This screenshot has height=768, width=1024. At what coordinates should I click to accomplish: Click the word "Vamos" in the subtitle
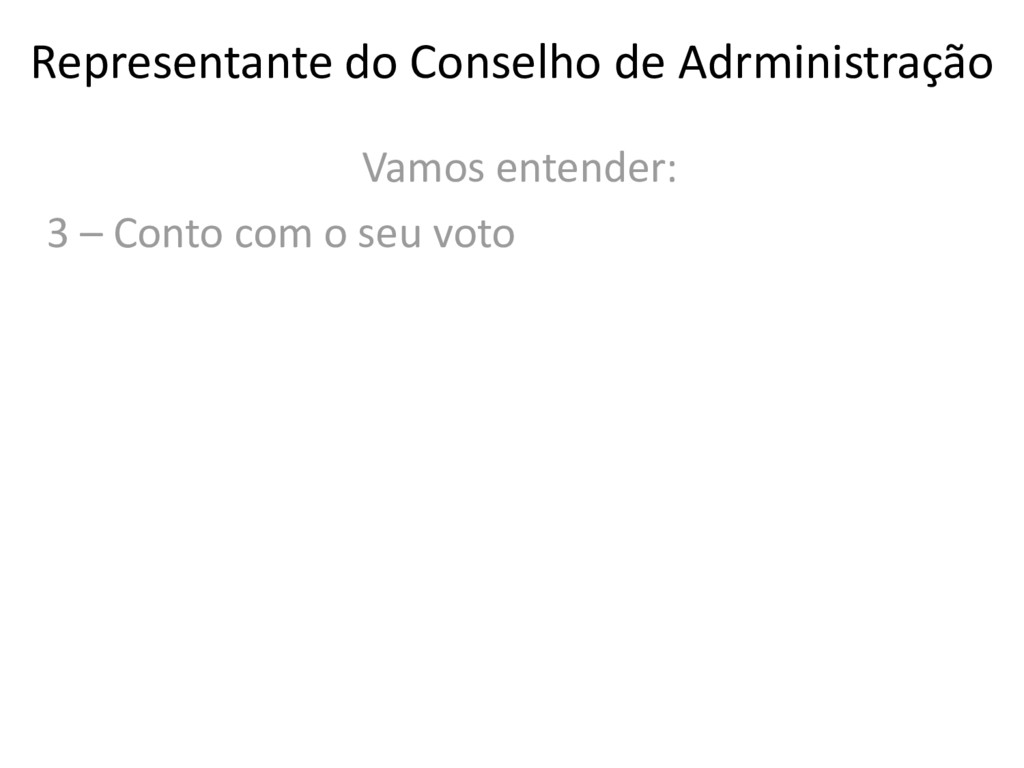424,169
